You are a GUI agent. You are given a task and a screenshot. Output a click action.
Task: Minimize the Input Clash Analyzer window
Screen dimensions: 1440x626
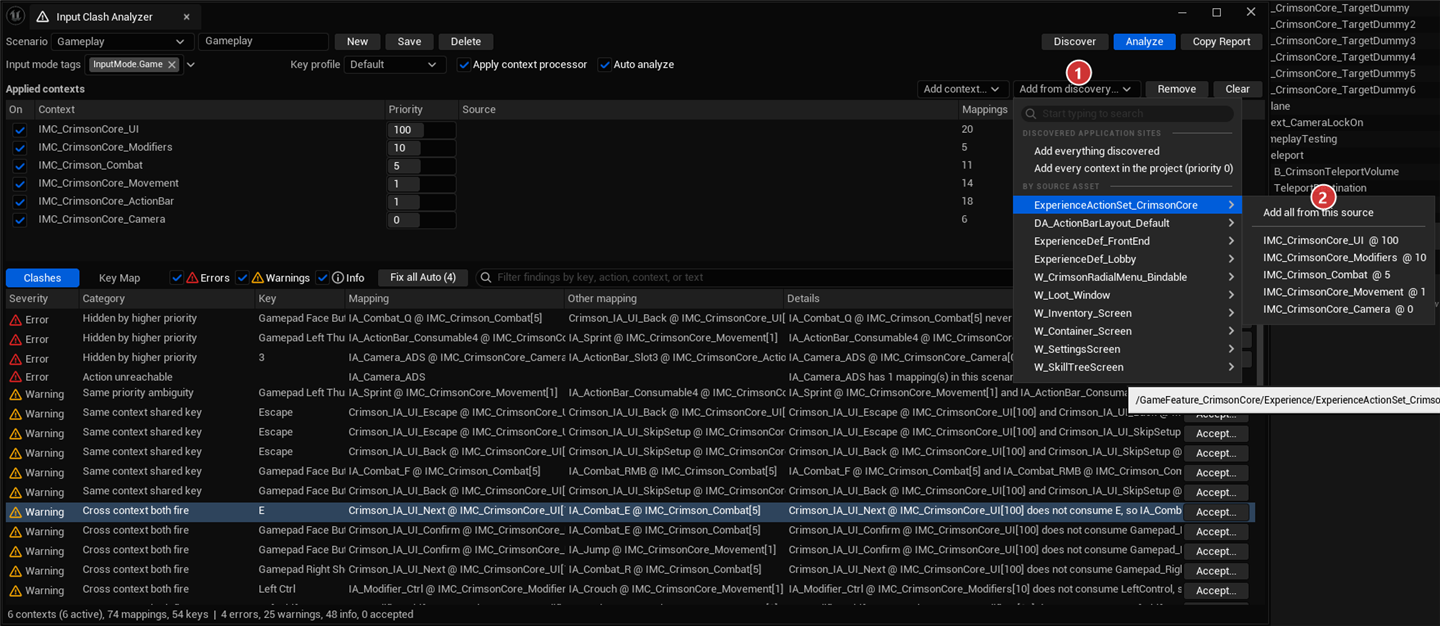pyautogui.click(x=1182, y=12)
